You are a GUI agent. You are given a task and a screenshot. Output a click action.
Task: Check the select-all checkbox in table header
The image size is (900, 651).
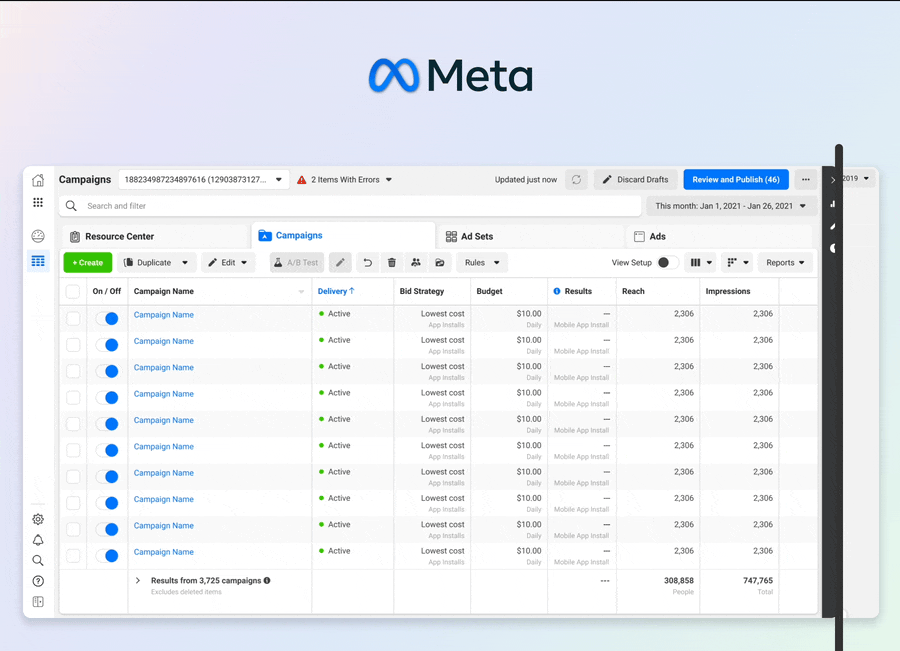73,291
